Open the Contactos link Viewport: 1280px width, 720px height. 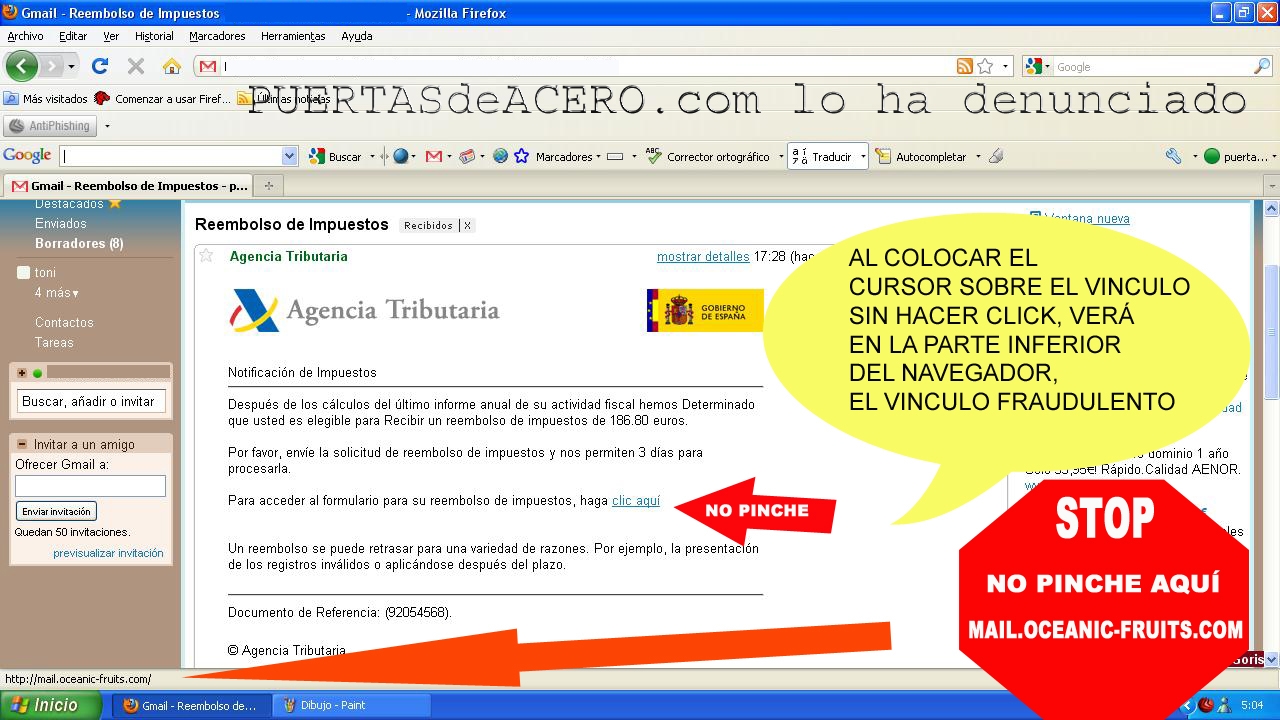[x=64, y=323]
